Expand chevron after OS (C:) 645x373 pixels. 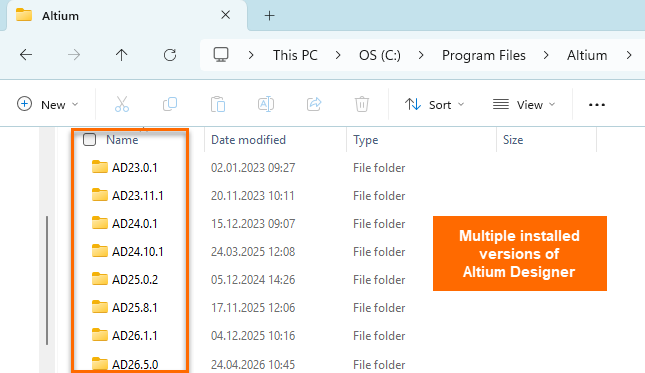click(421, 55)
